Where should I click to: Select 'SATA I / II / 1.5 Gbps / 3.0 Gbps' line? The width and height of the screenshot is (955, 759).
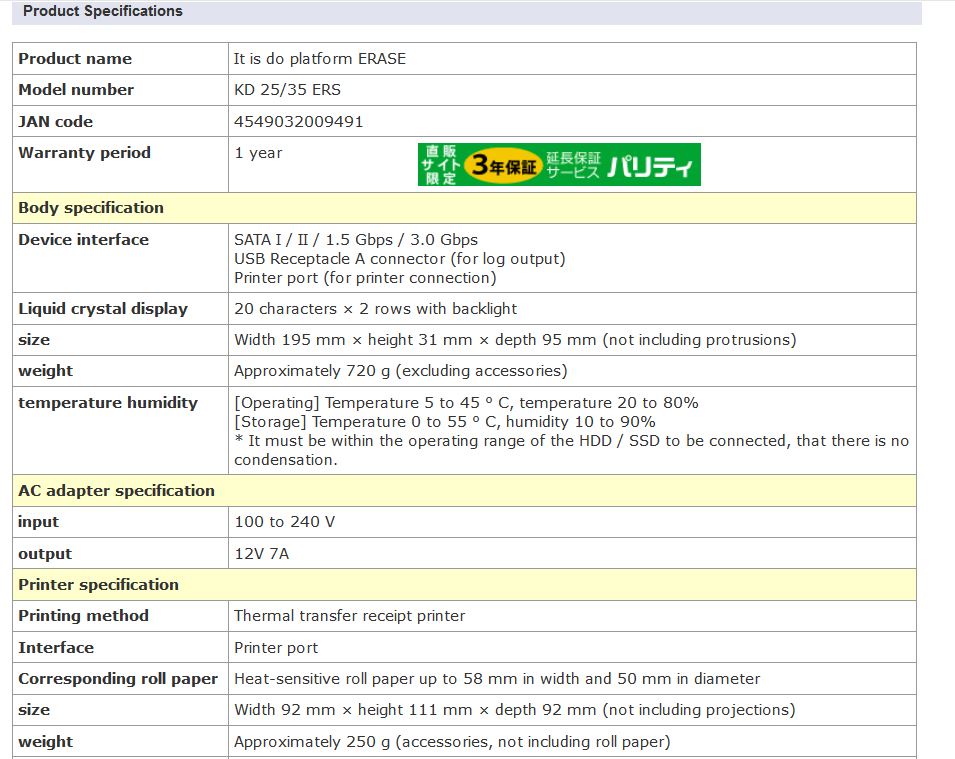(356, 239)
